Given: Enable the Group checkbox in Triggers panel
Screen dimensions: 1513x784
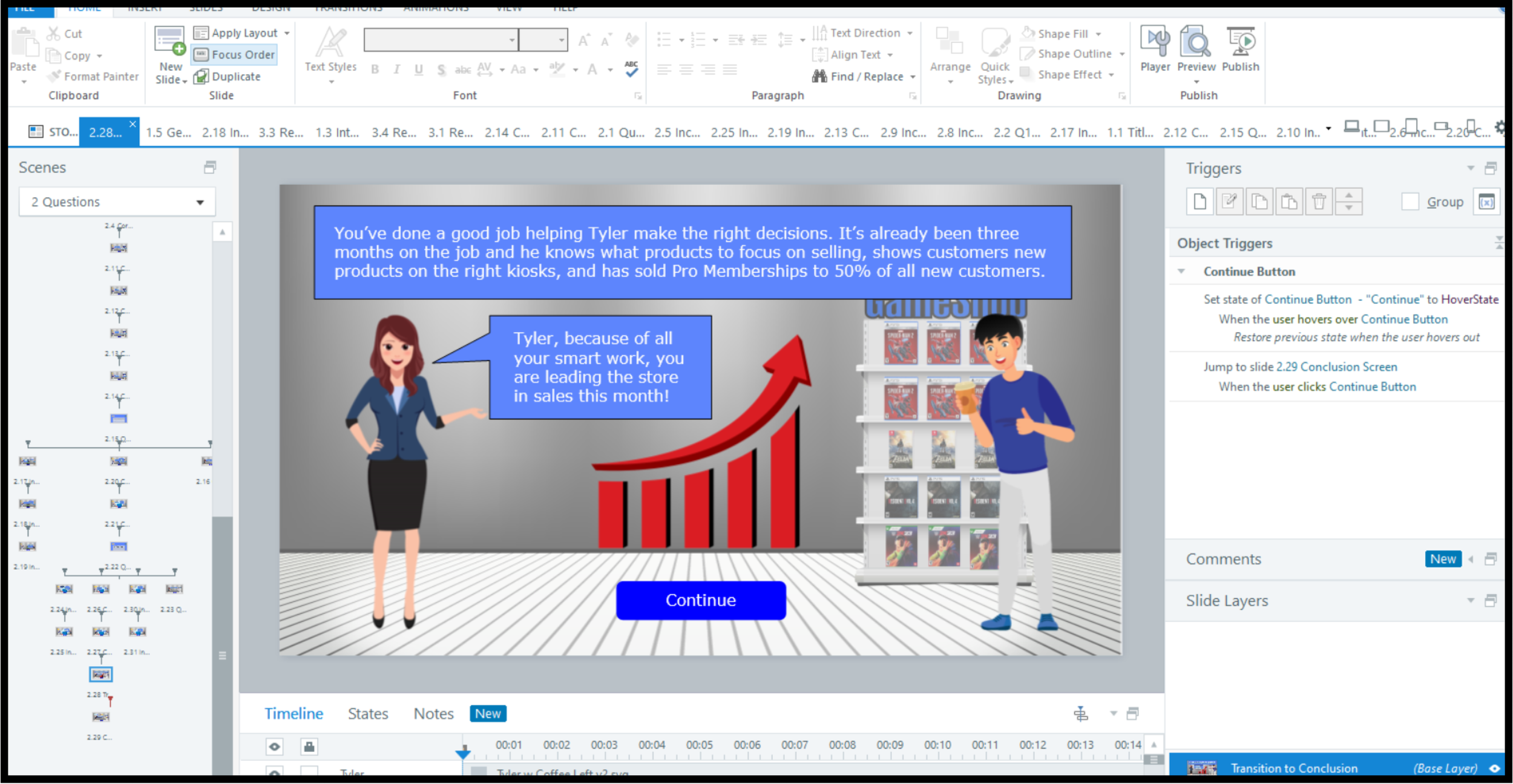Looking at the screenshot, I should click(x=1410, y=201).
